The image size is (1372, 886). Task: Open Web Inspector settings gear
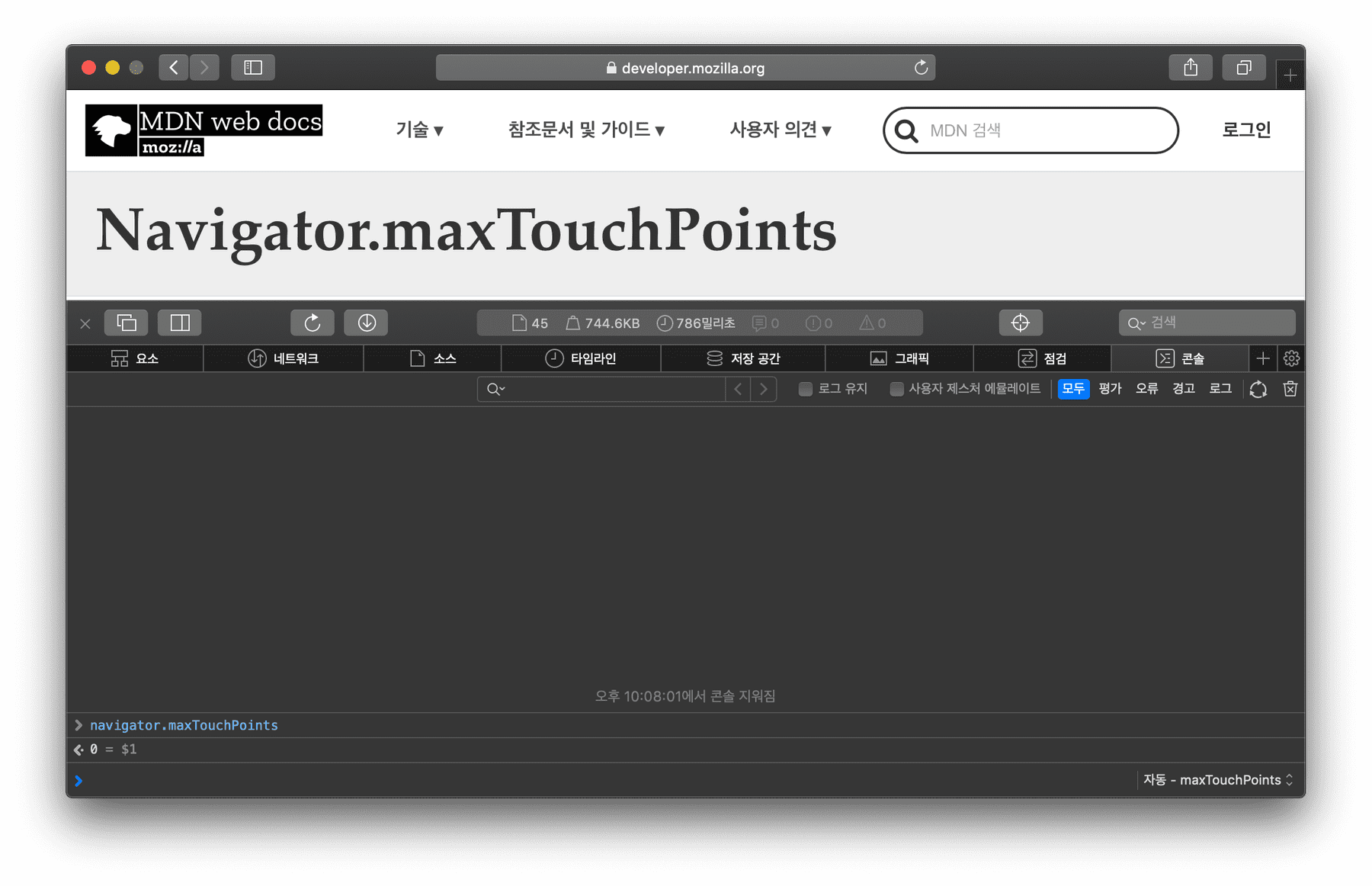point(1291,358)
